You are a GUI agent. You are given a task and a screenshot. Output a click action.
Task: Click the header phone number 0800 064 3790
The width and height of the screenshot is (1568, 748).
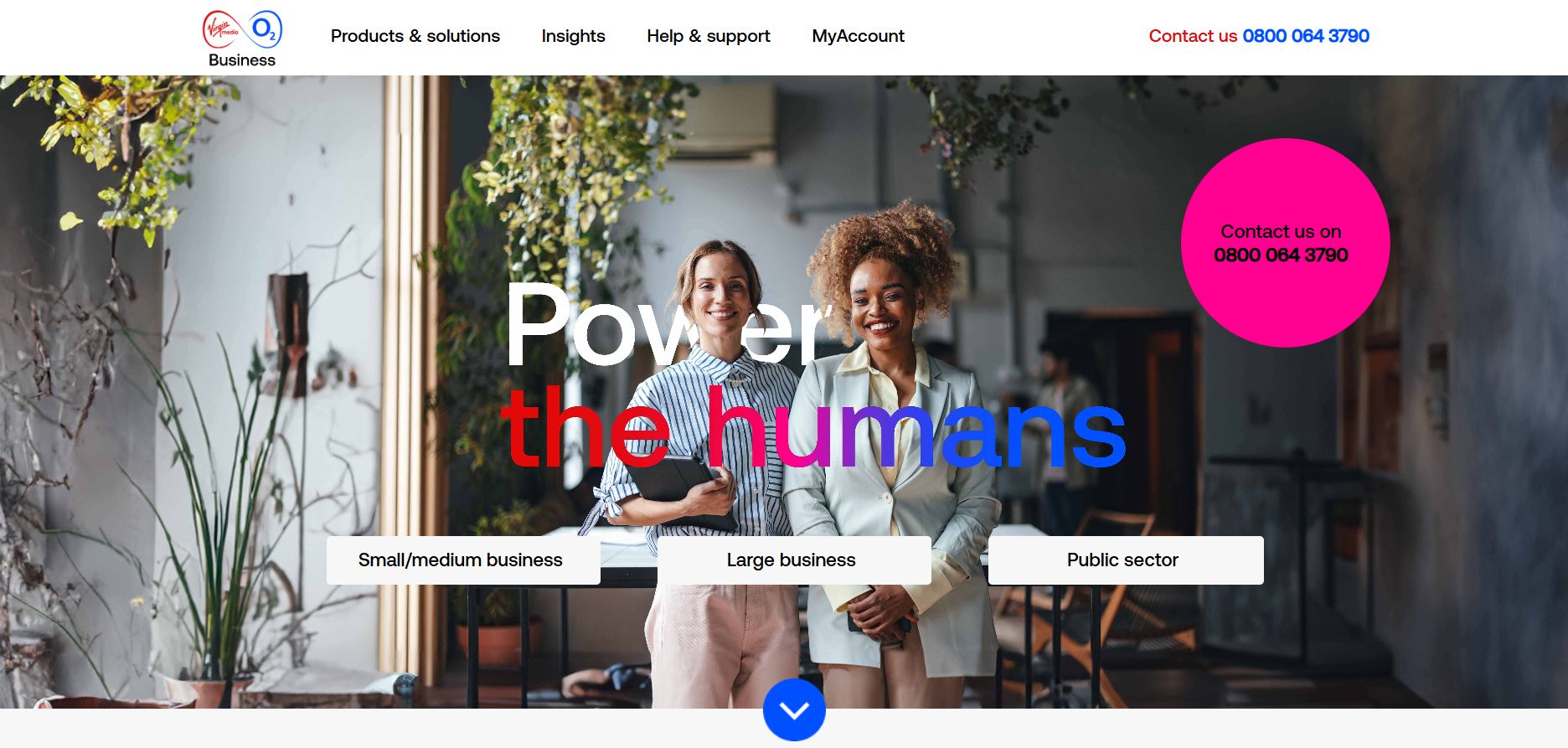coord(1306,36)
